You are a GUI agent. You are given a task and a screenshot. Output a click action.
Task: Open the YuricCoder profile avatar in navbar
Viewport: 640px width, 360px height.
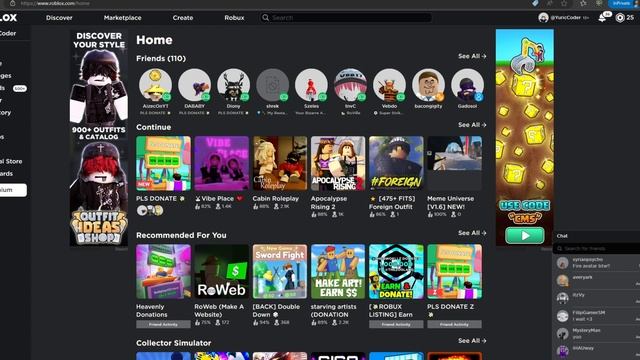[543, 18]
